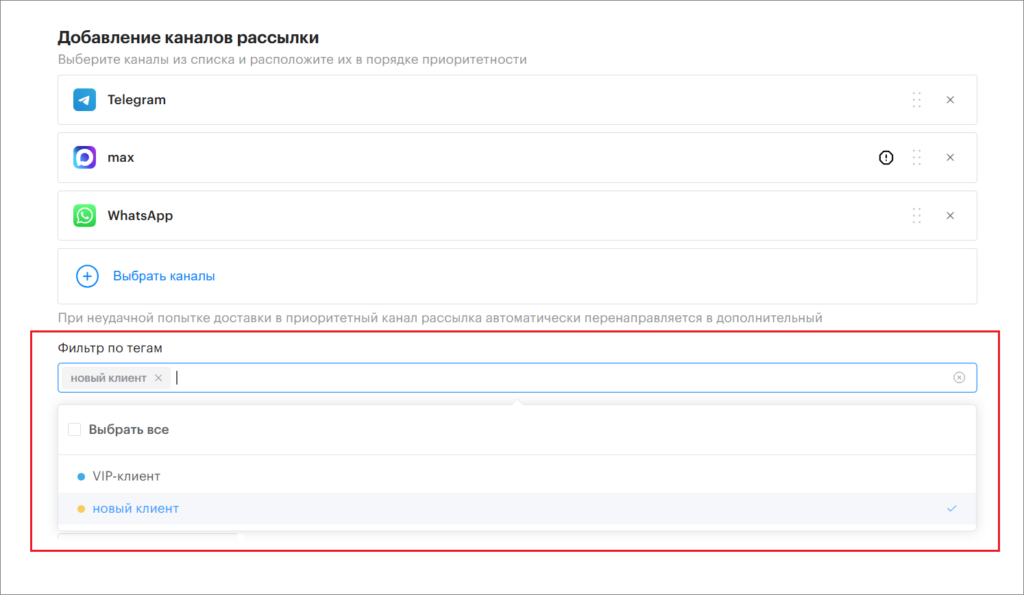Open the warning icon in the max row
1024x595 pixels.
(x=886, y=157)
